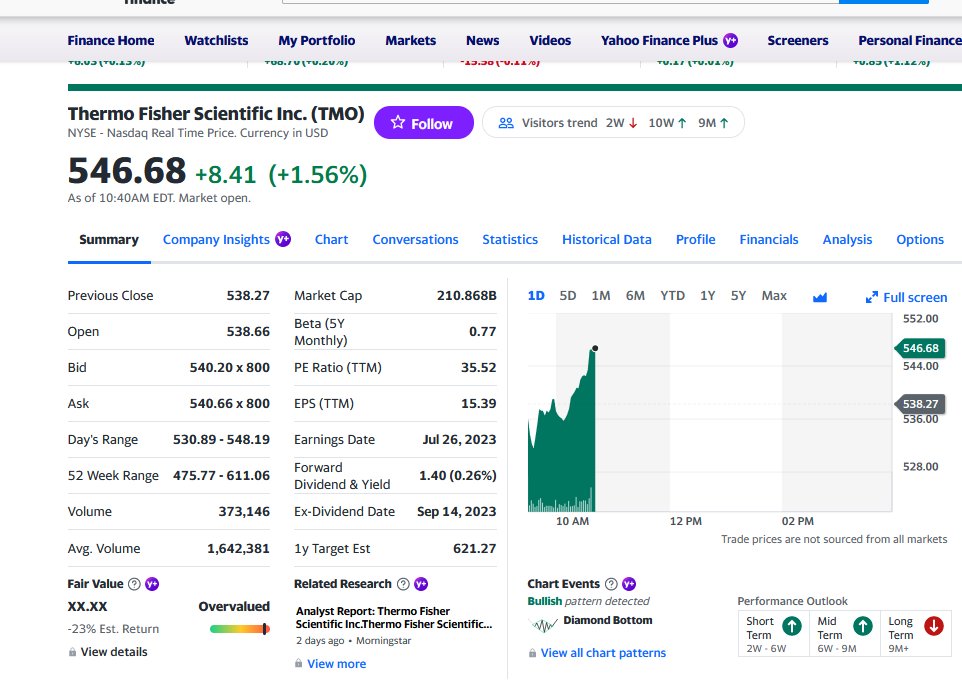The height and width of the screenshot is (691, 962).
Task: Click Related Research premium plus badge
Action: coord(421,584)
